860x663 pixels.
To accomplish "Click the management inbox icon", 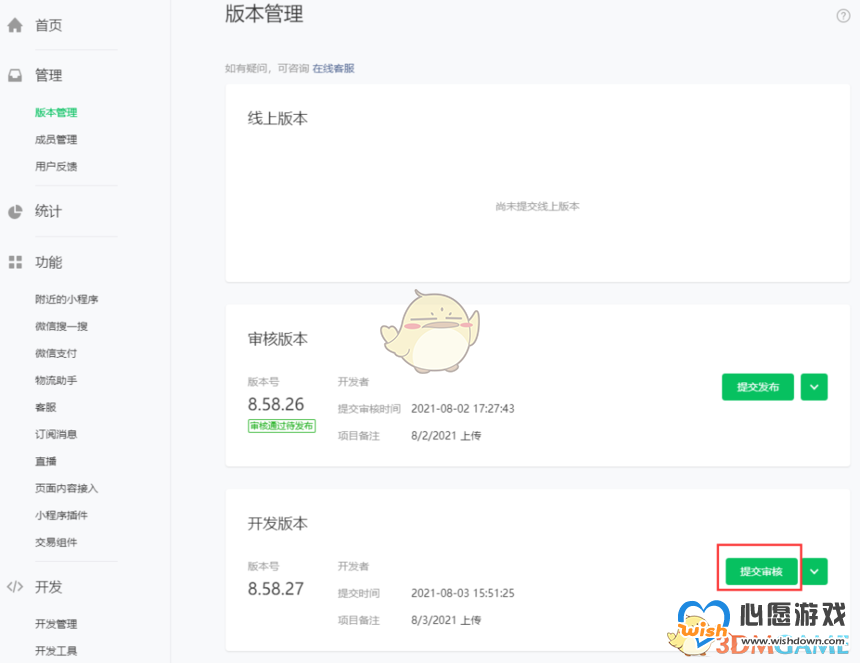I will tap(15, 75).
